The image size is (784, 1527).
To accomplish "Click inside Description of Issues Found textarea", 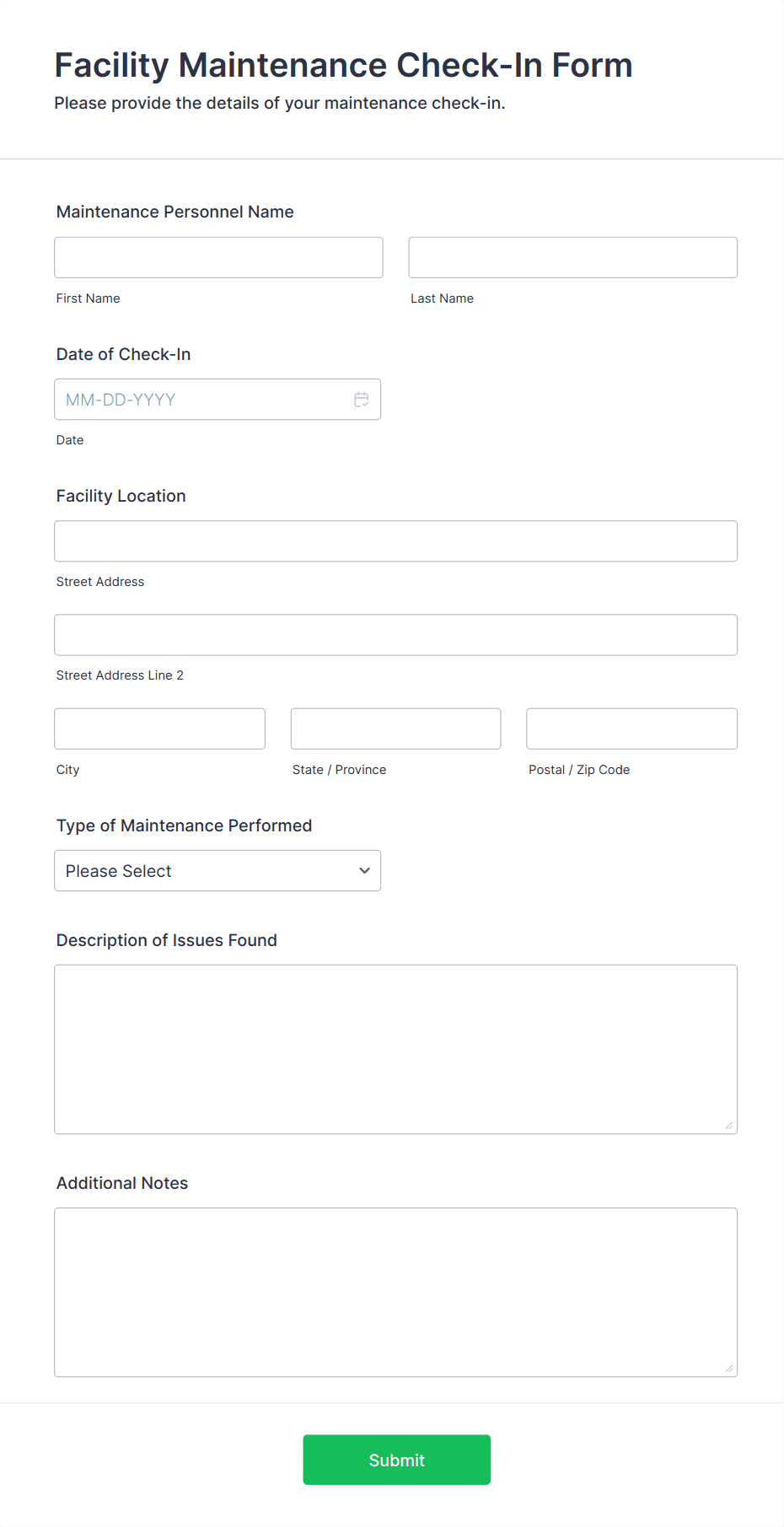I will tap(395, 1049).
